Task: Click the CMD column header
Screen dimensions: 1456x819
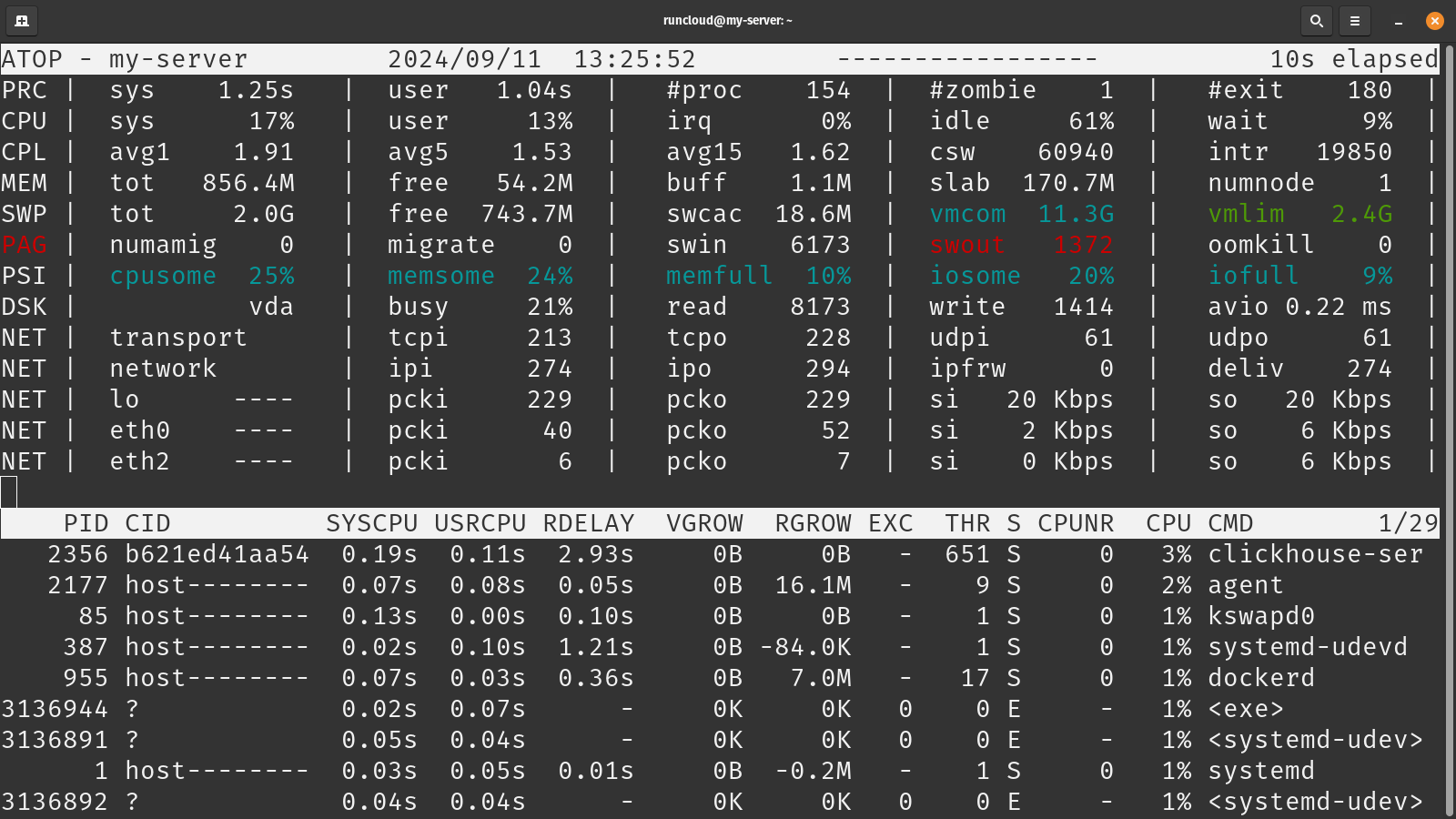Action: pos(1230,523)
